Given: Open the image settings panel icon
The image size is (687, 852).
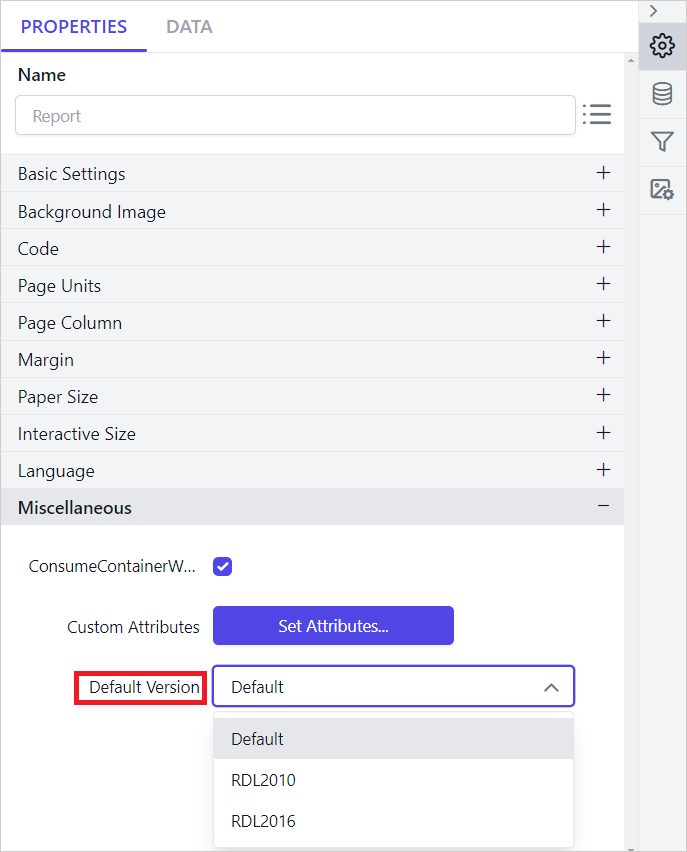Looking at the screenshot, I should (x=662, y=189).
